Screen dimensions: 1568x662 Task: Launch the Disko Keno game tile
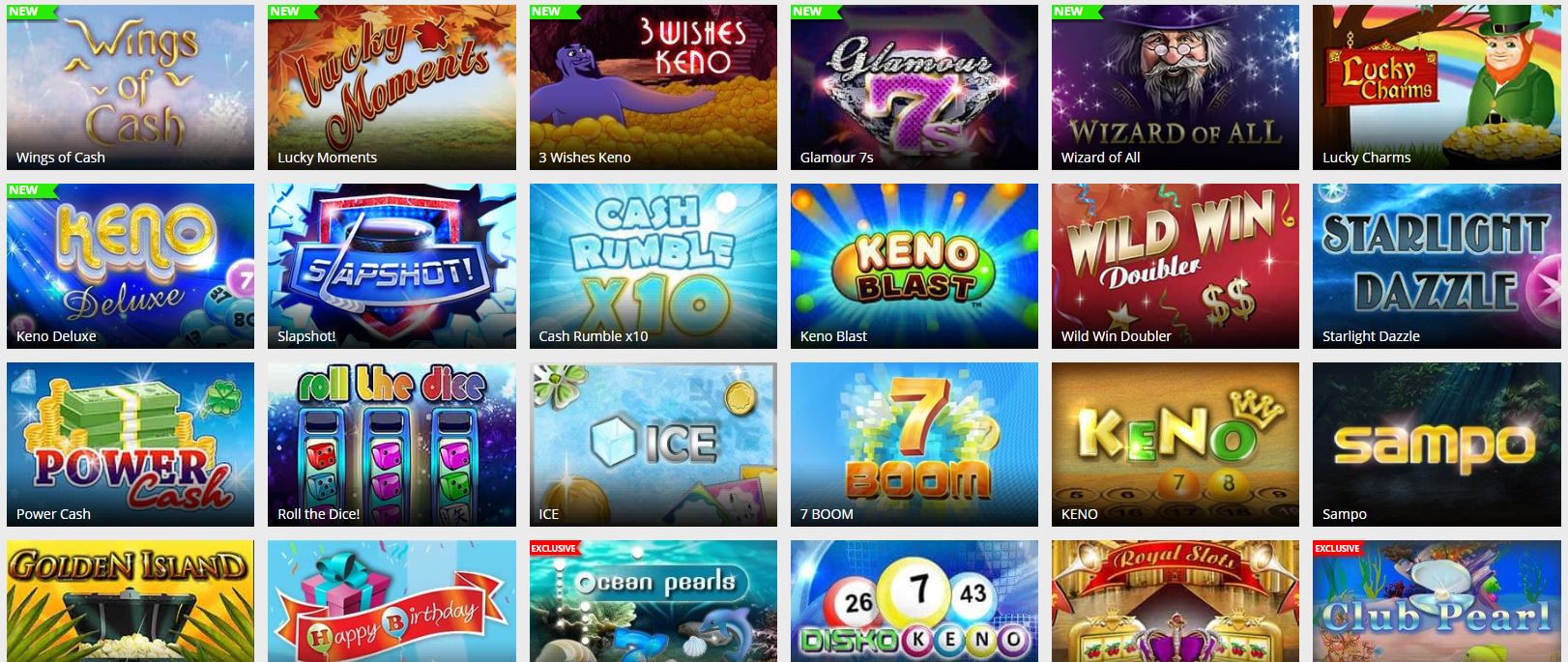pyautogui.click(x=915, y=601)
